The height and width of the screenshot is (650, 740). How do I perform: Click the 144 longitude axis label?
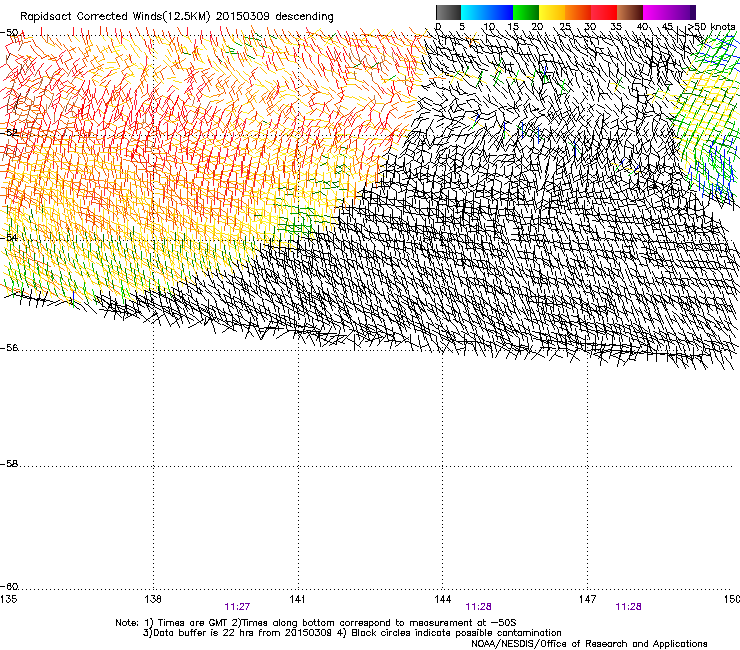442,599
